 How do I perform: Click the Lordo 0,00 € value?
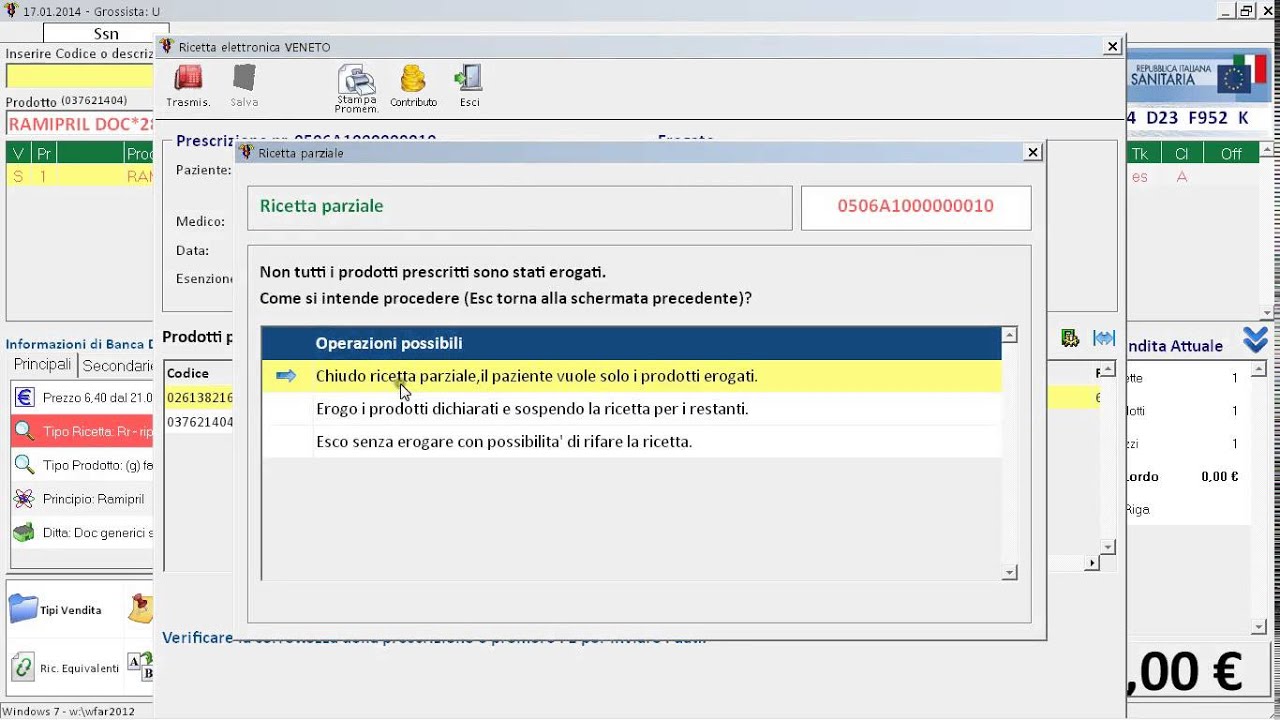[1219, 477]
